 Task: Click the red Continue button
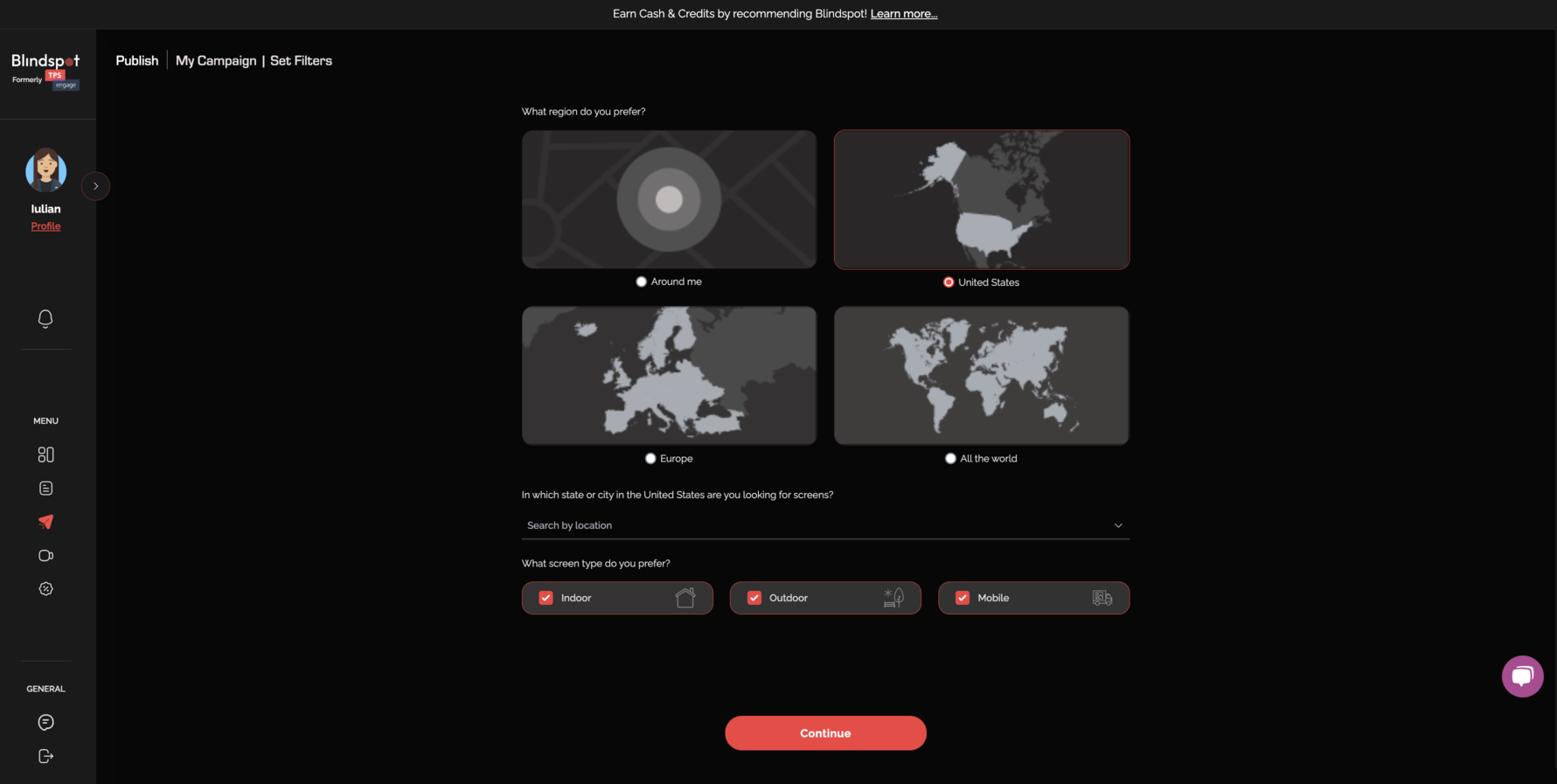[x=825, y=733]
